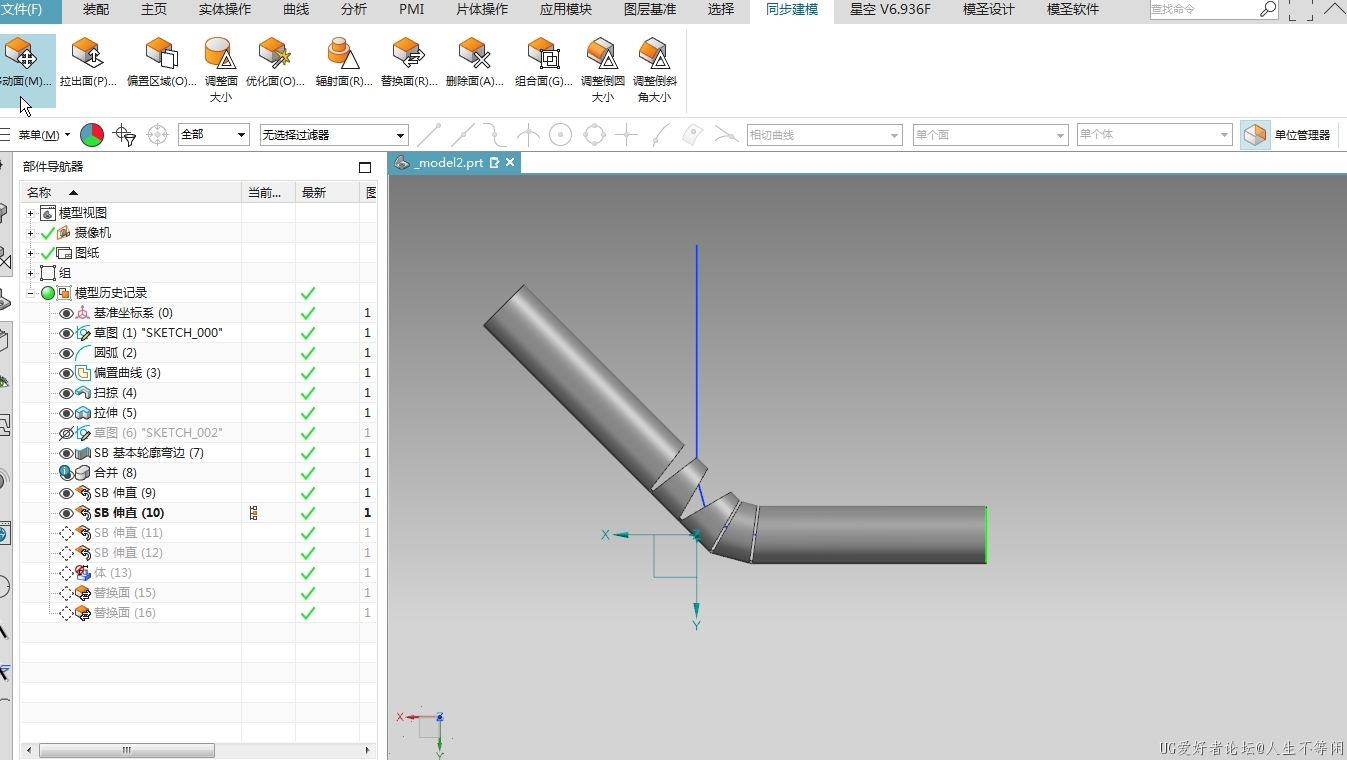Select the 替换面 (16) feature row
This screenshot has height=760, width=1347.
[x=198, y=613]
